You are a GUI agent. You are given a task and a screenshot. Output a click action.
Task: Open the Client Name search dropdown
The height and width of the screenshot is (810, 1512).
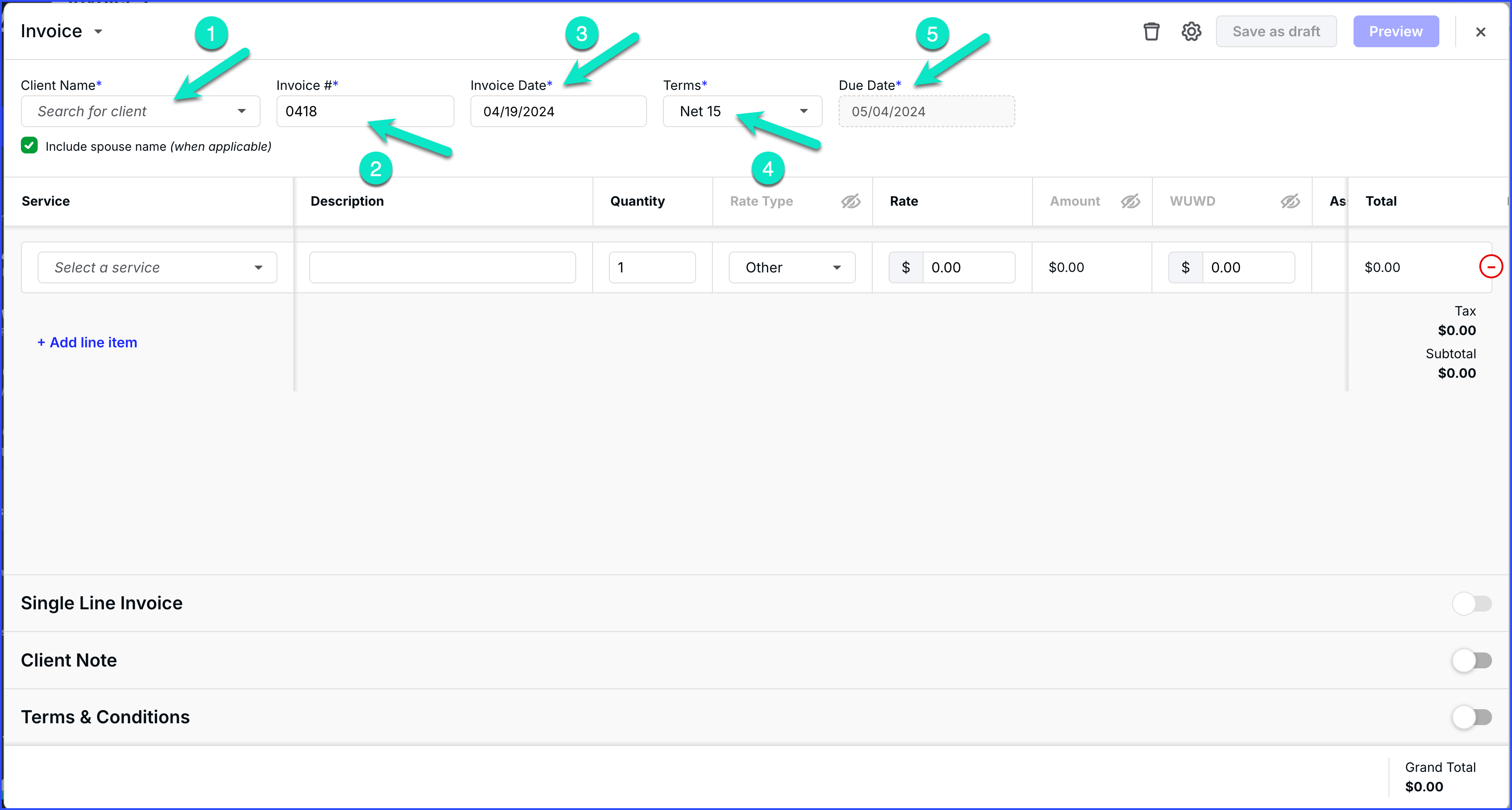pos(141,112)
